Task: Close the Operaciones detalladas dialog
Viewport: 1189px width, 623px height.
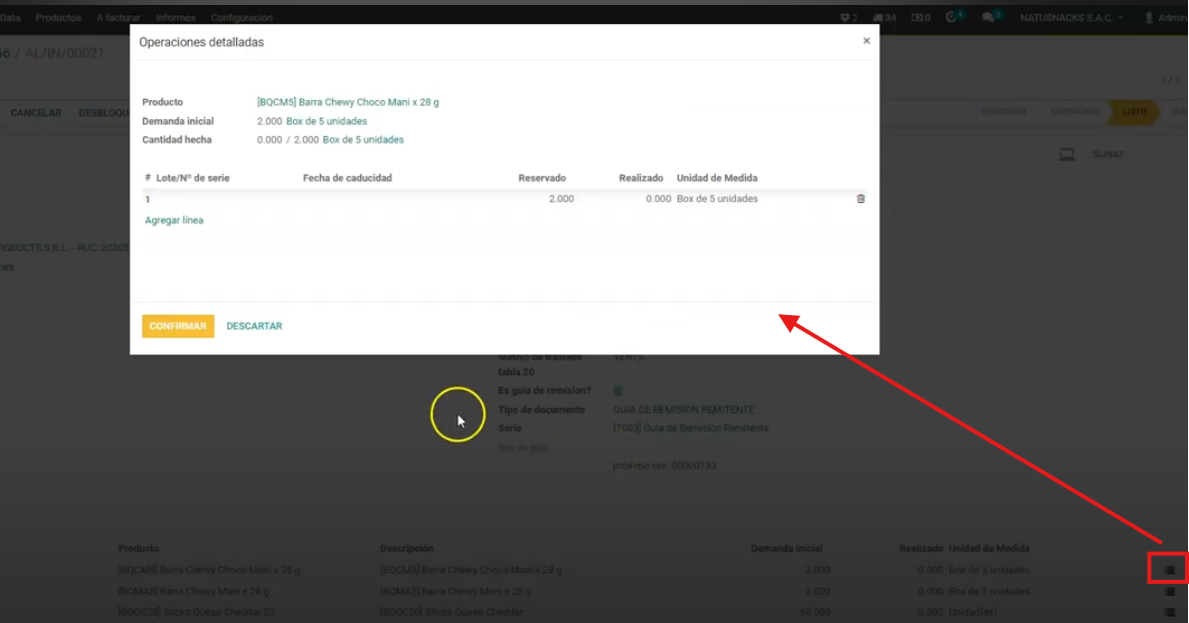Action: click(x=866, y=41)
